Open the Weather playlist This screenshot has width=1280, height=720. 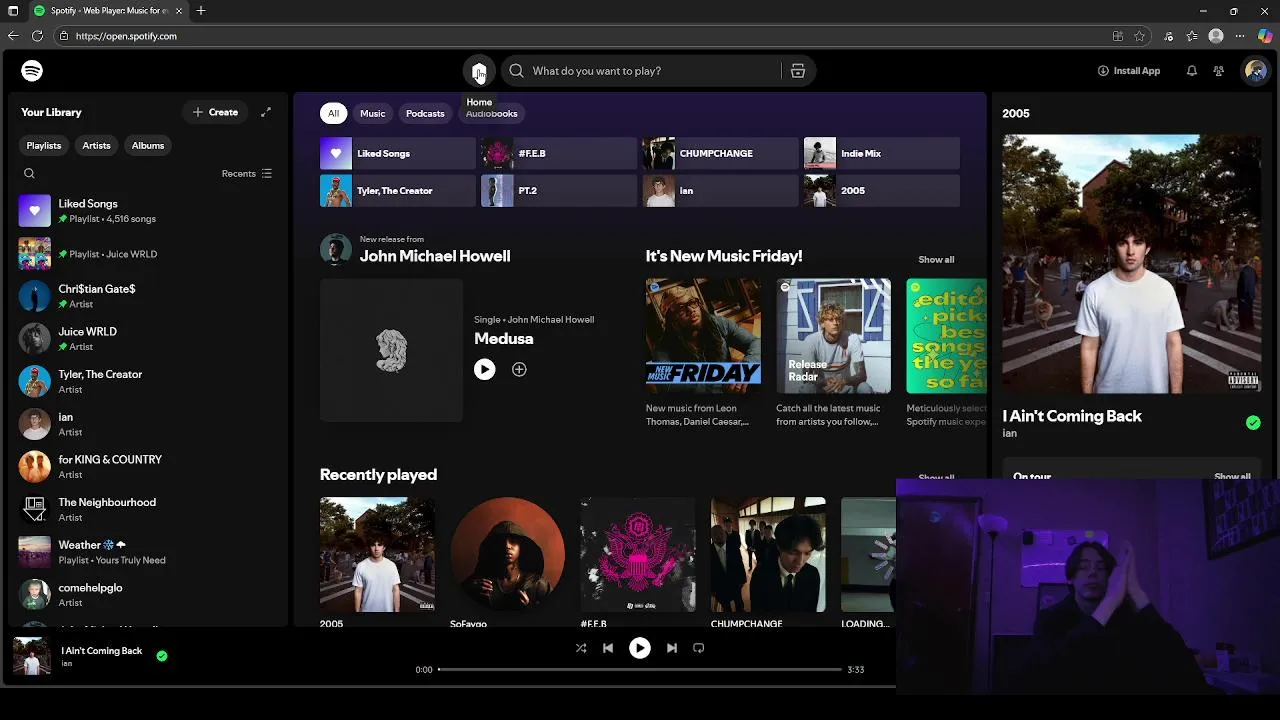pyautogui.click(x=148, y=552)
